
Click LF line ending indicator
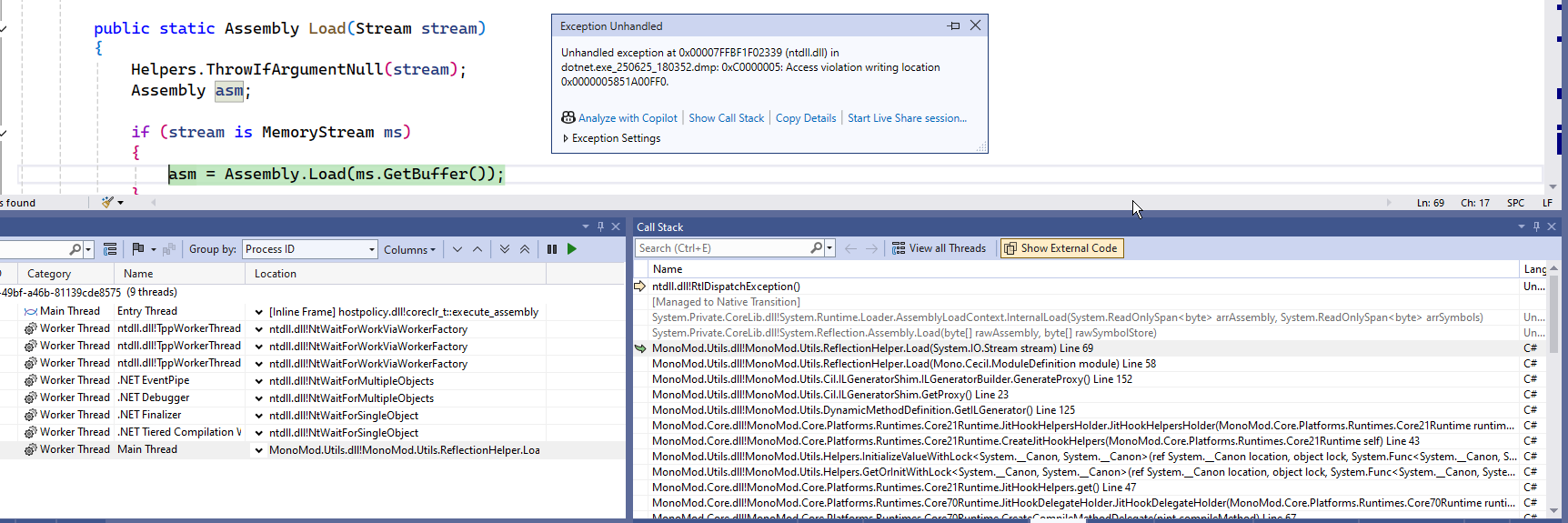click(1547, 203)
